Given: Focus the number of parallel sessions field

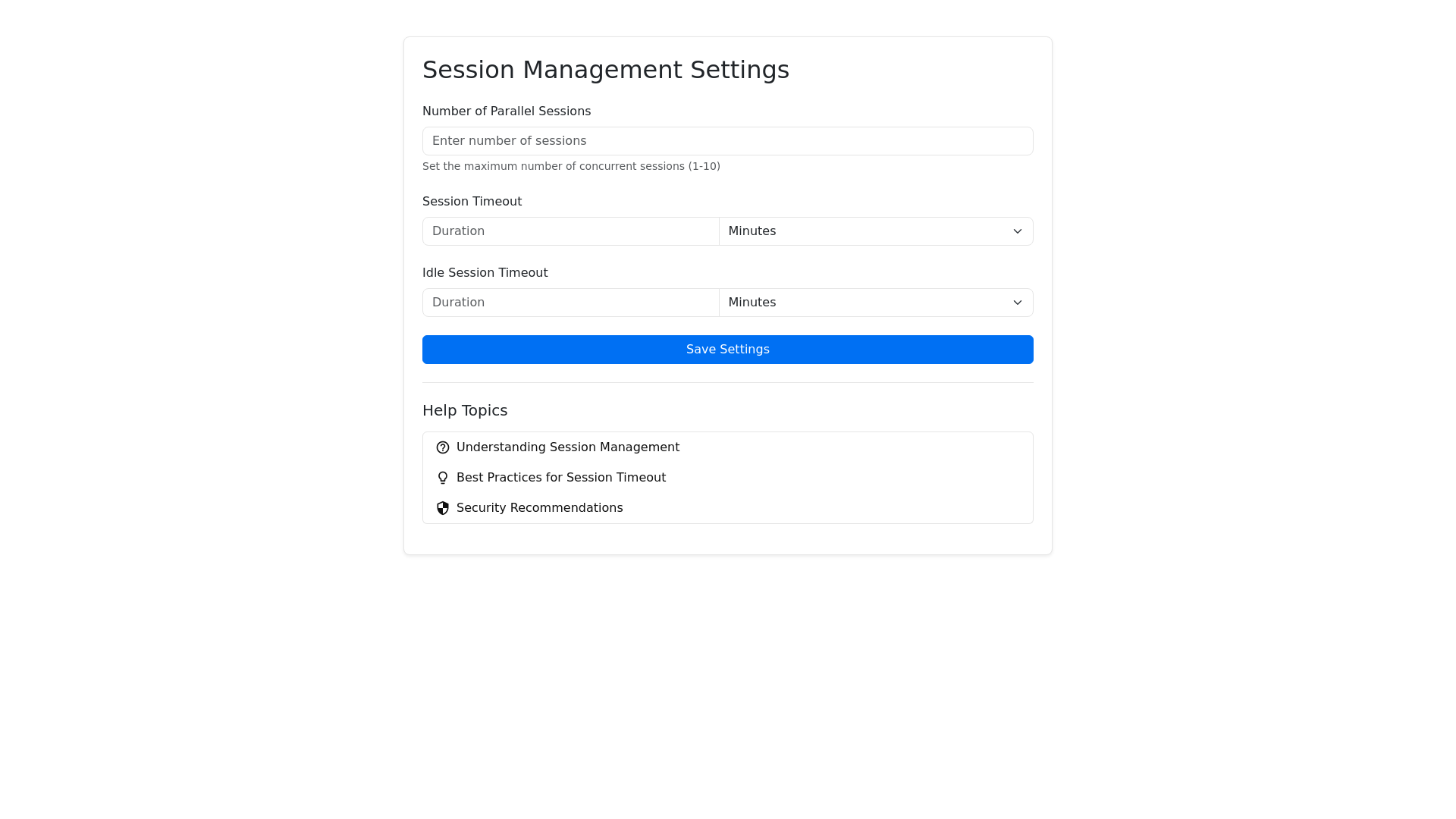Looking at the screenshot, I should pos(727,141).
